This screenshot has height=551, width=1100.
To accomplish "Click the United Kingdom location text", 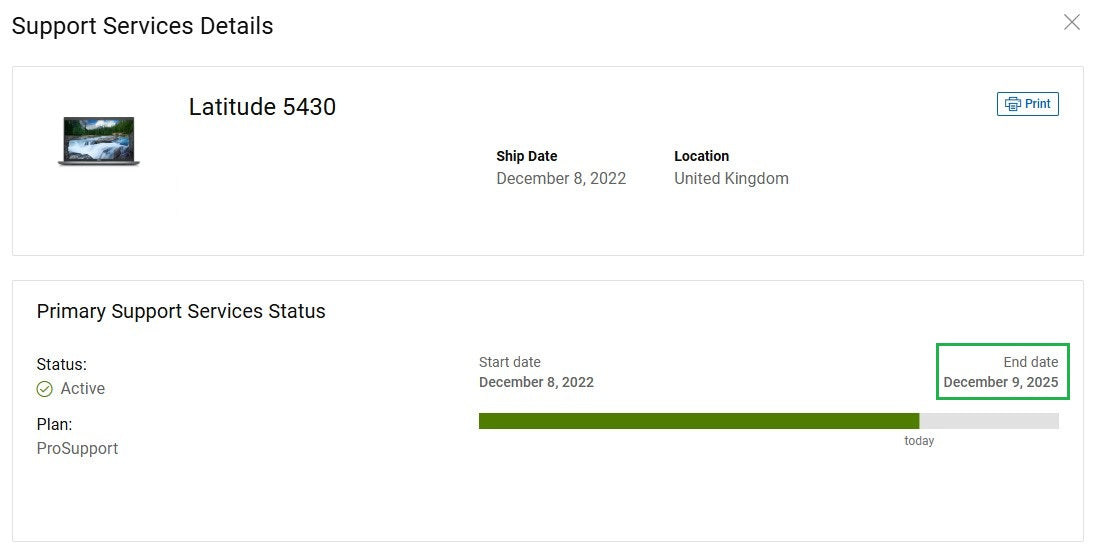I will pos(731,179).
